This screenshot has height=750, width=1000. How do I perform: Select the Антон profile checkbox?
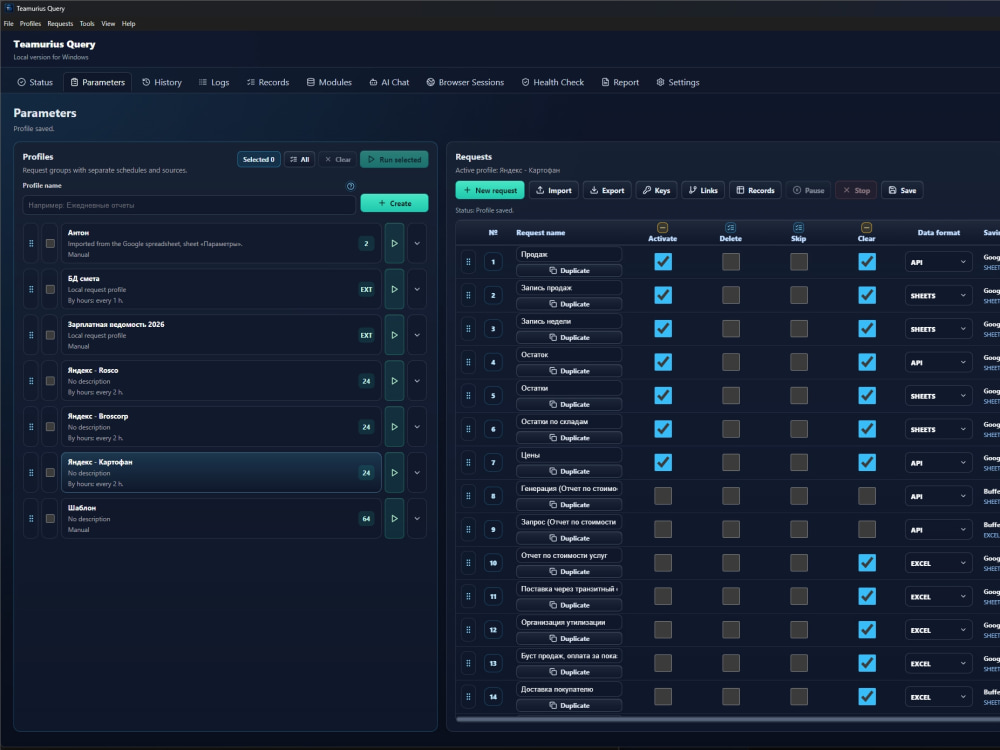(x=50, y=244)
